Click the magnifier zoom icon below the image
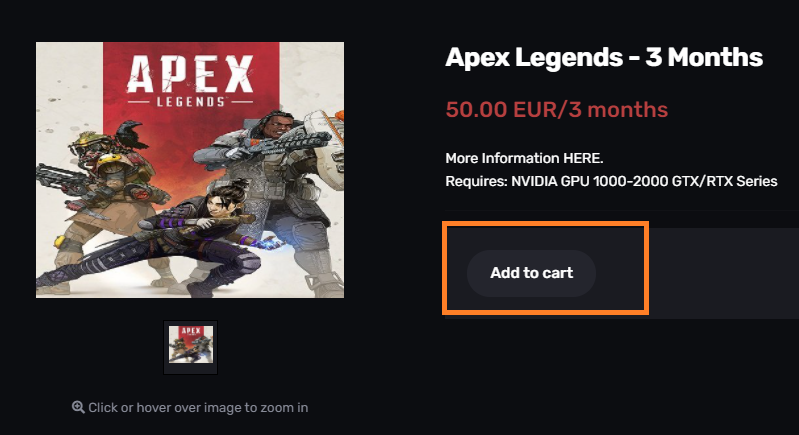The image size is (799, 435). point(78,407)
